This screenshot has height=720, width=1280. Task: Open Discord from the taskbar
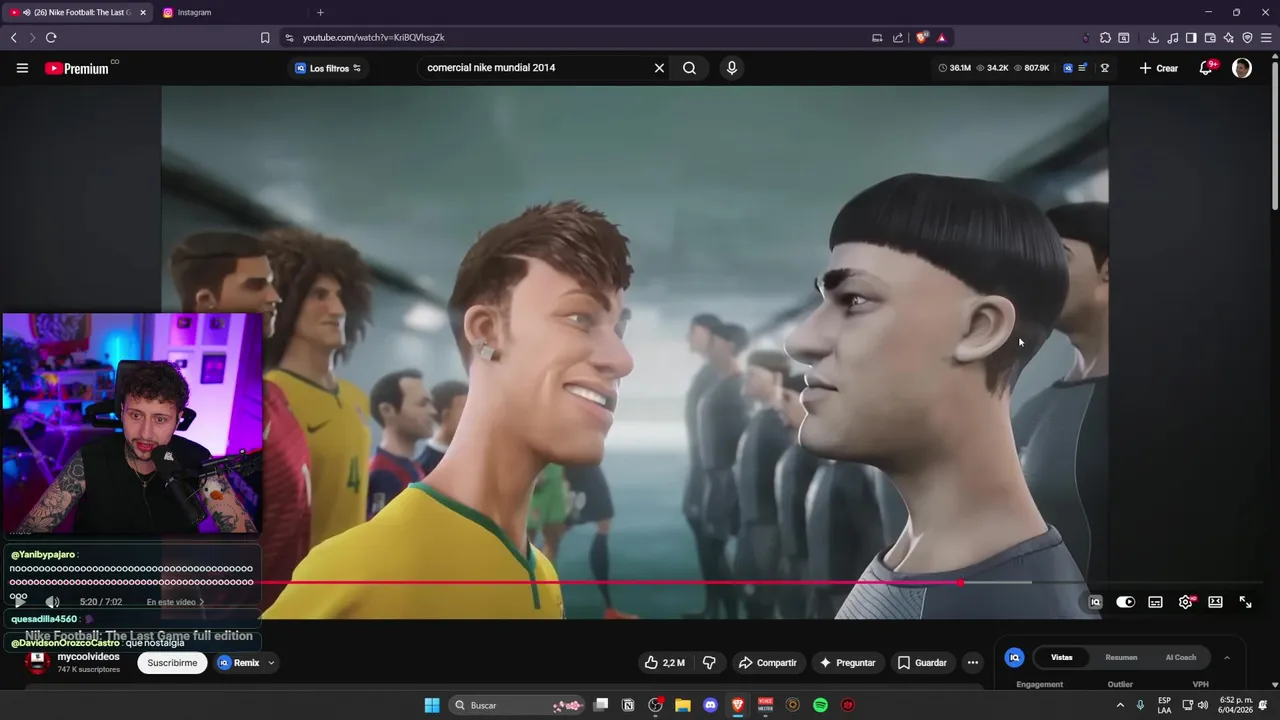tap(710, 705)
